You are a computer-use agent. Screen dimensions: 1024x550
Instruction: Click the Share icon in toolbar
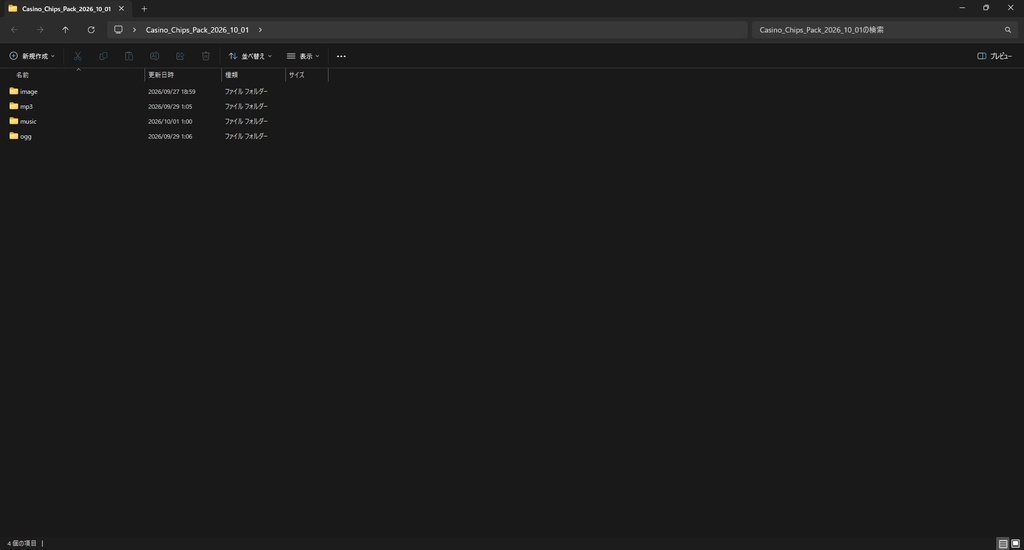180,56
